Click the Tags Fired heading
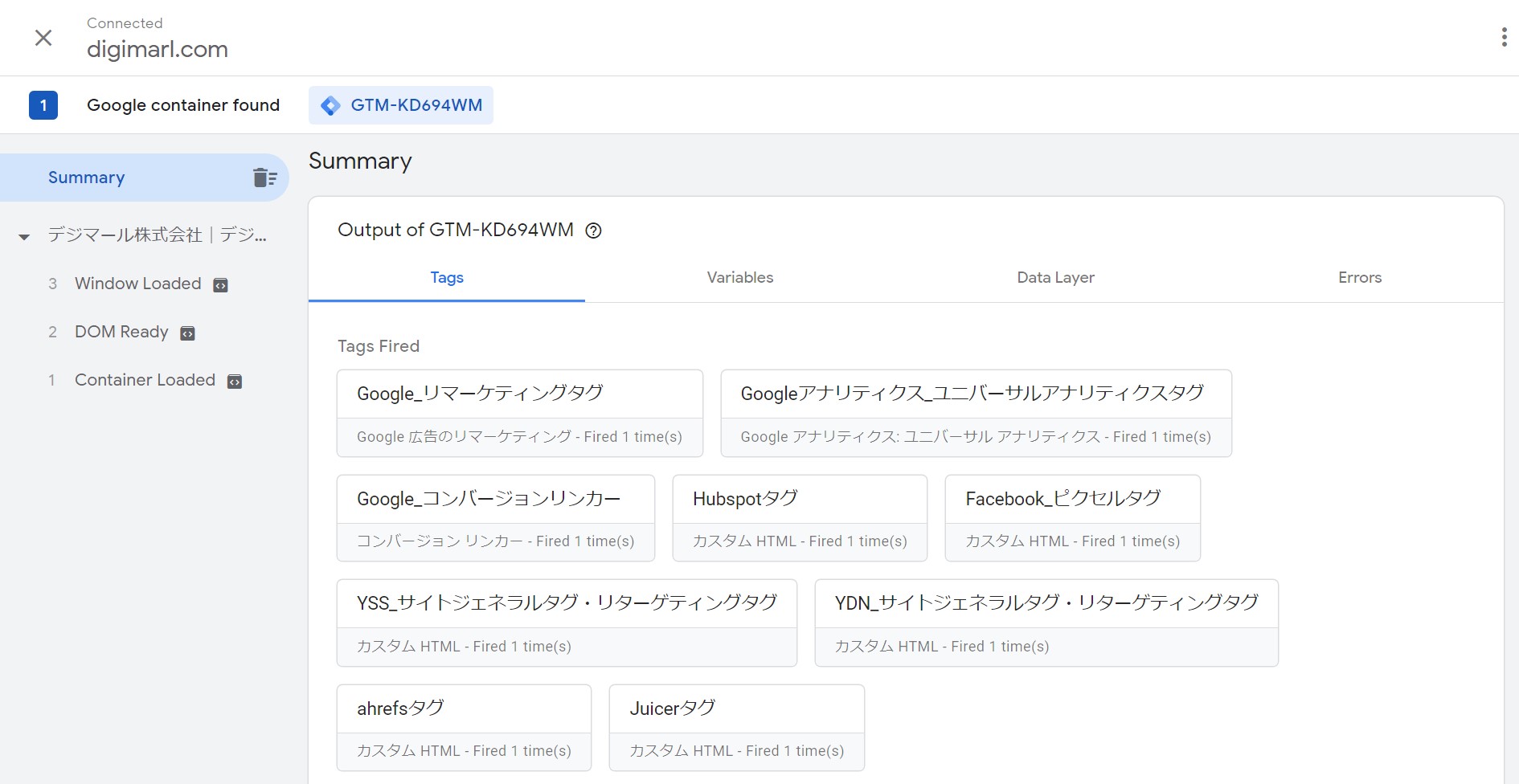The image size is (1519, 784). point(379,346)
